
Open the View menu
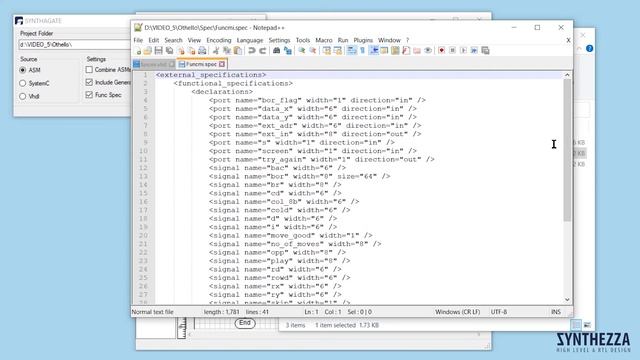pyautogui.click(x=194, y=40)
